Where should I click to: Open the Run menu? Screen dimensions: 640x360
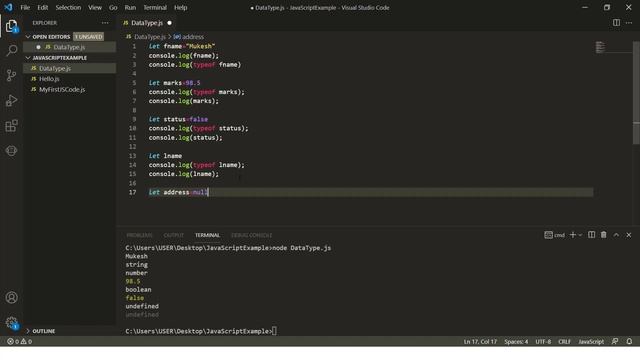130,7
